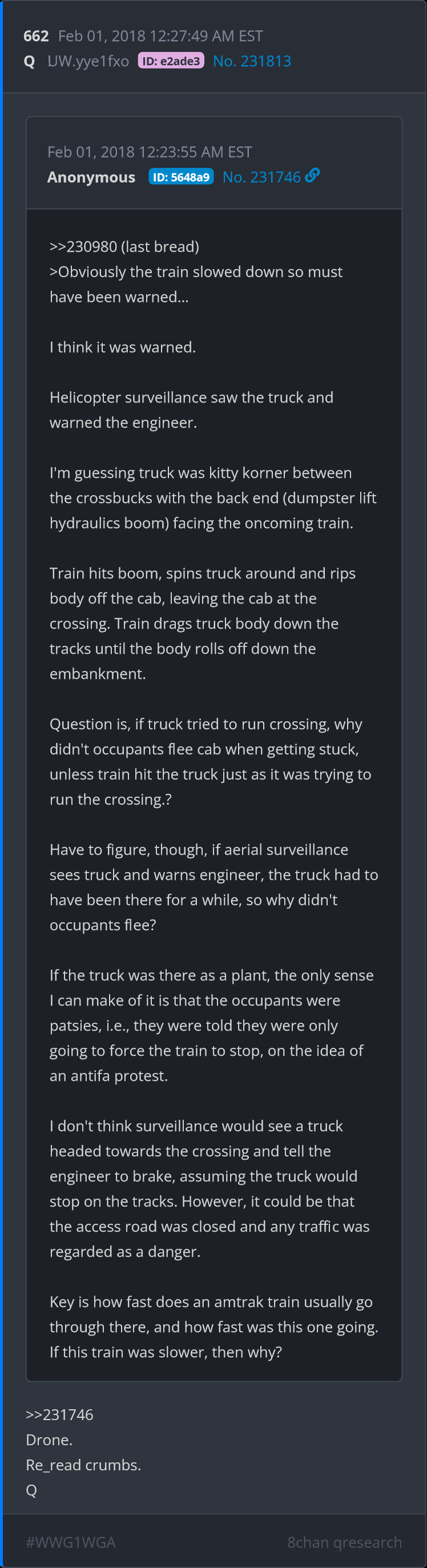The height and width of the screenshot is (1568, 427).
Task: Click the blue ID: 5648a9 badge
Action: click(180, 177)
